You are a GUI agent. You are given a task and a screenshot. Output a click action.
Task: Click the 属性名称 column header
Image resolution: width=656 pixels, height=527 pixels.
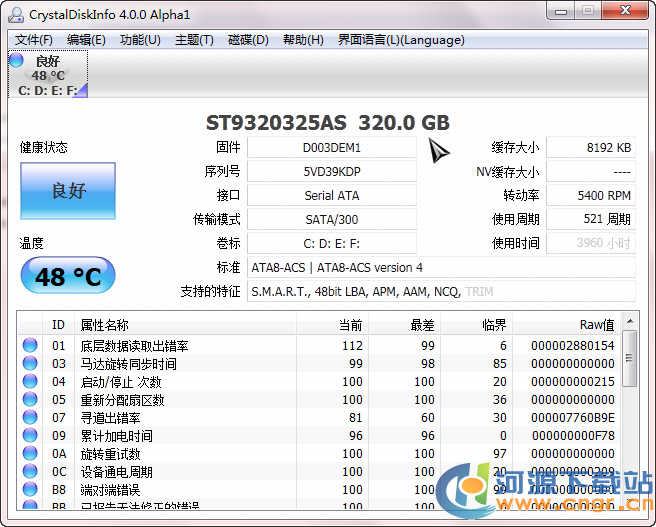[x=185, y=325]
